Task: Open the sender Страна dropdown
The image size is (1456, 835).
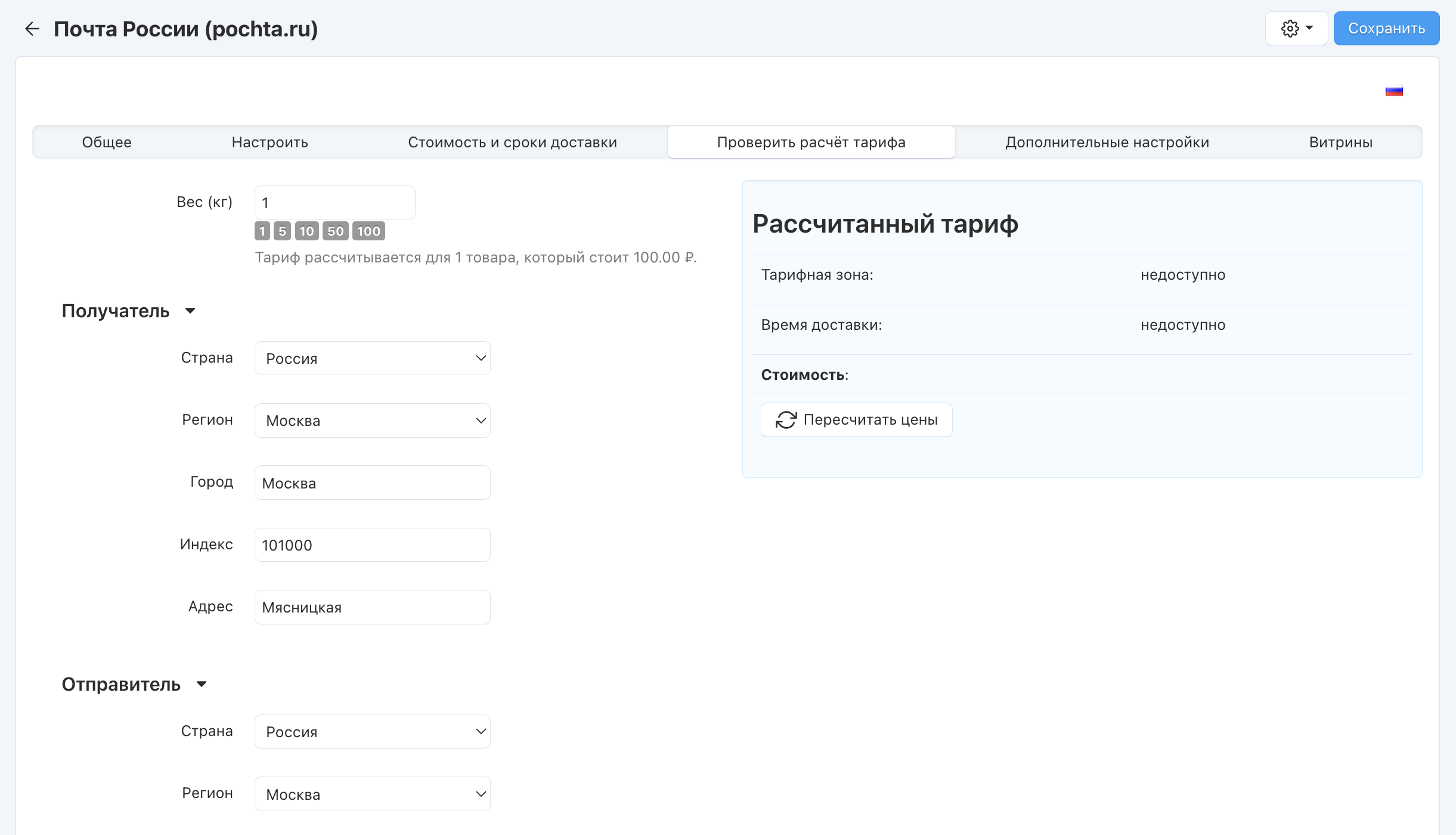Action: [x=372, y=732]
